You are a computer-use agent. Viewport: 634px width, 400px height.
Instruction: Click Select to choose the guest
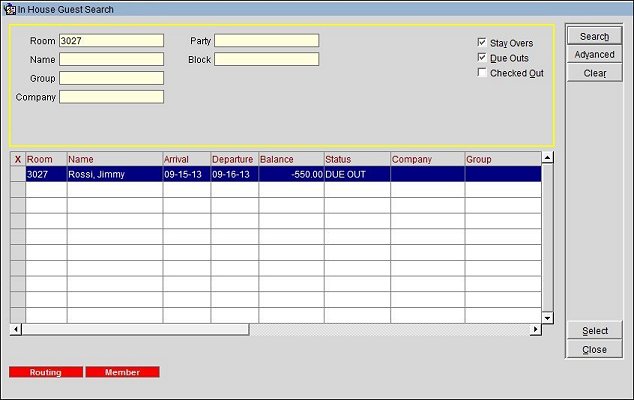coord(595,331)
